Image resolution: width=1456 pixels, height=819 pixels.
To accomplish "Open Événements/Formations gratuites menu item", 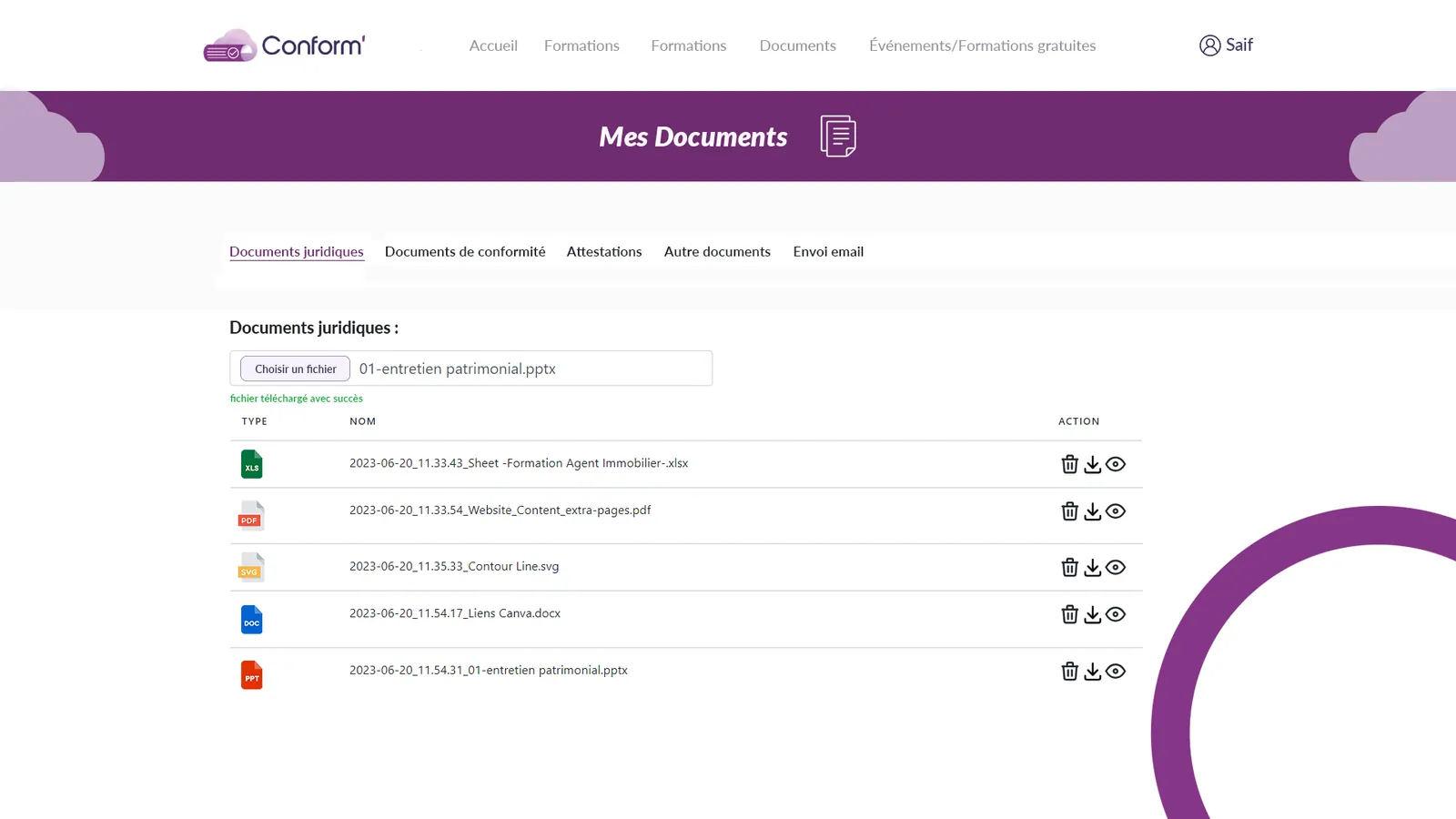I will pyautogui.click(x=982, y=45).
